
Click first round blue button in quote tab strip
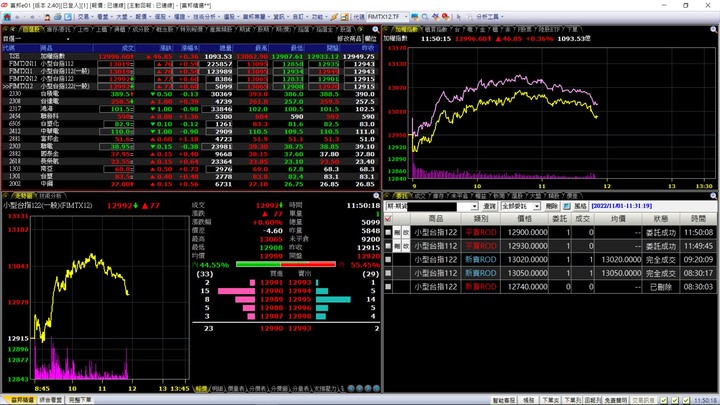tap(351, 388)
